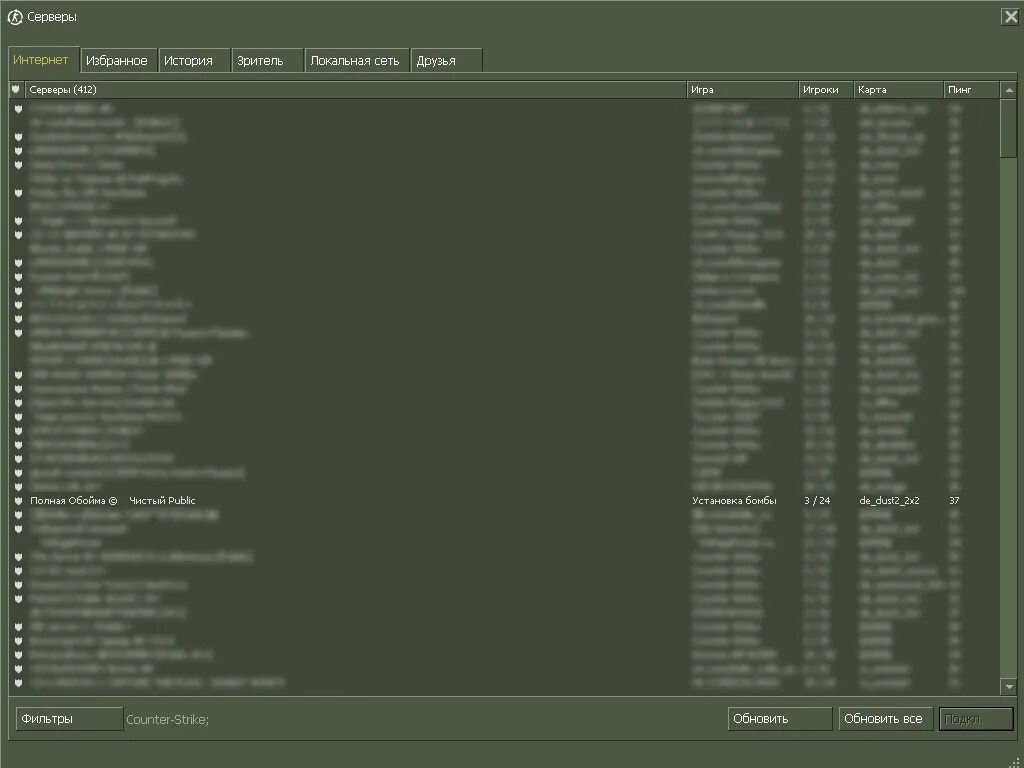
Task: Sort the list by Игра column
Action: coord(743,89)
